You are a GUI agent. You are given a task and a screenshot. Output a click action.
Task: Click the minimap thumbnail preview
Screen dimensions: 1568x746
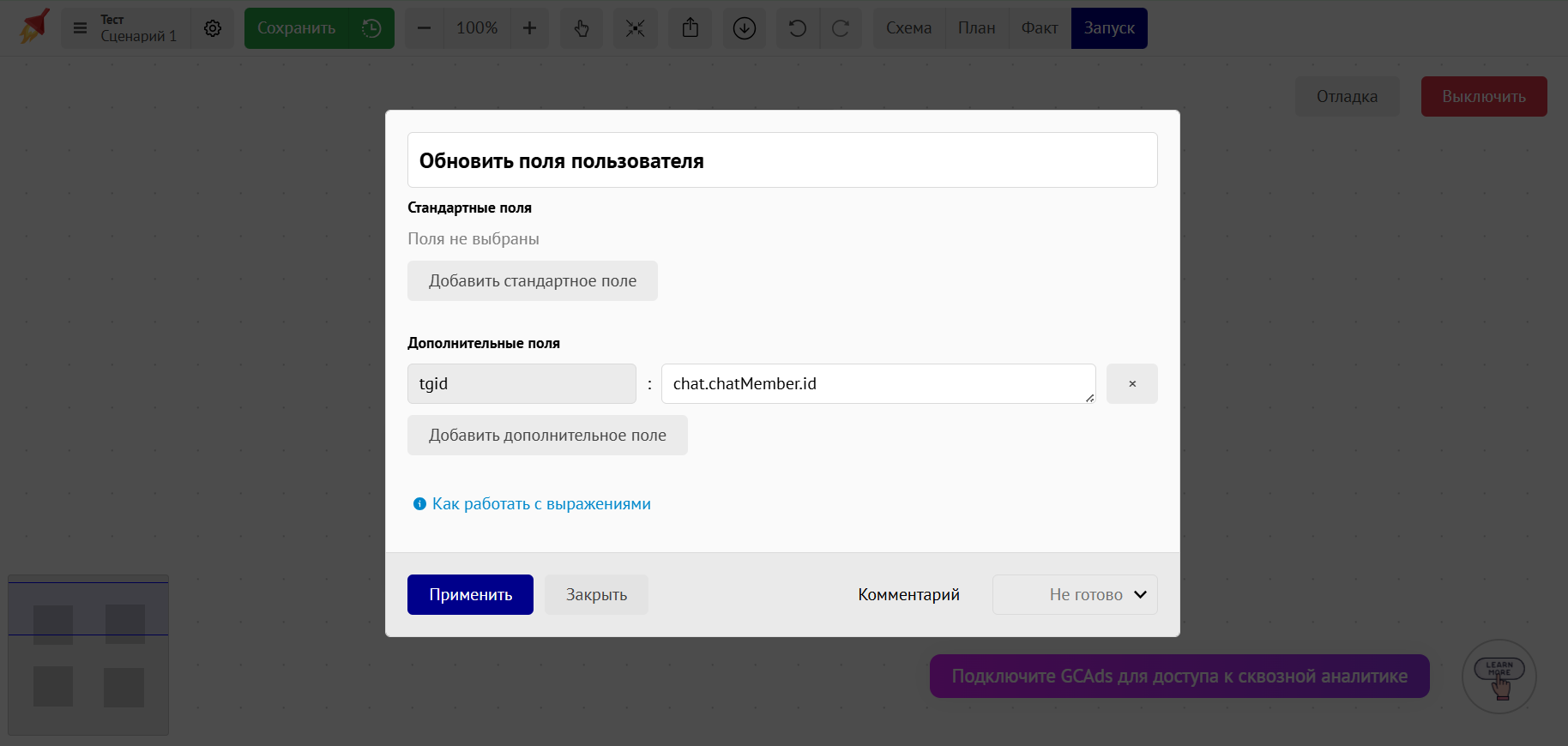[88, 655]
